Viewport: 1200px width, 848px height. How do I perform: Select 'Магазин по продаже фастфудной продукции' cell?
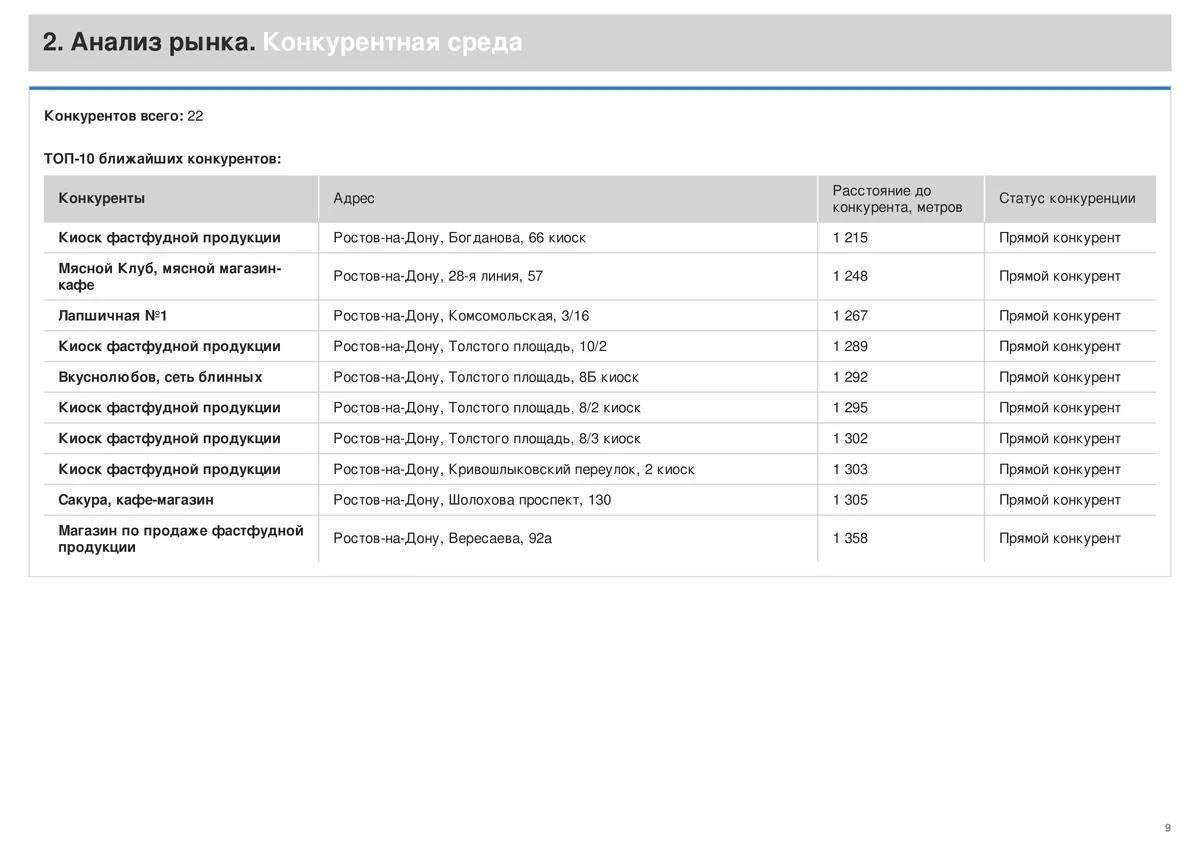(x=181, y=539)
